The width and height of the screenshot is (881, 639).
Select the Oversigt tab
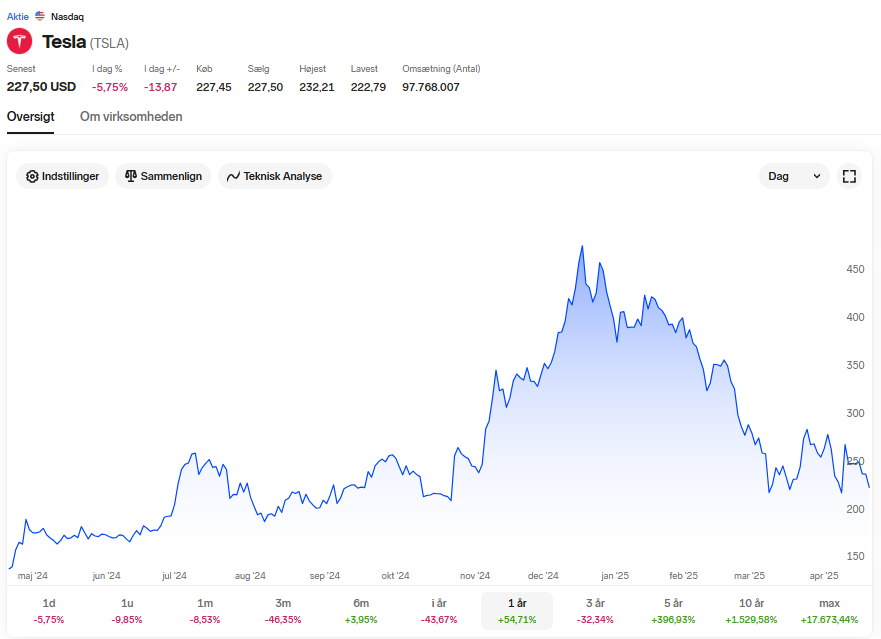(x=30, y=117)
